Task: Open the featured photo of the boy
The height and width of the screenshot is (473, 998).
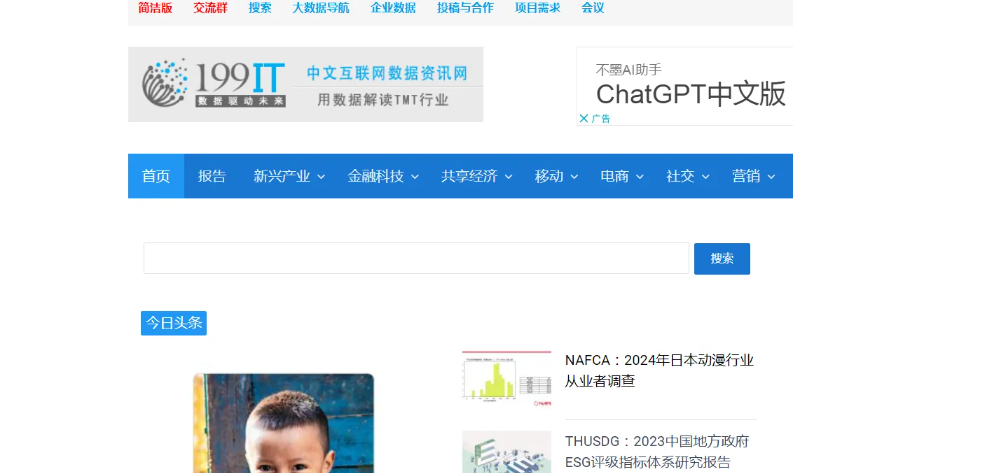Action: [283, 423]
